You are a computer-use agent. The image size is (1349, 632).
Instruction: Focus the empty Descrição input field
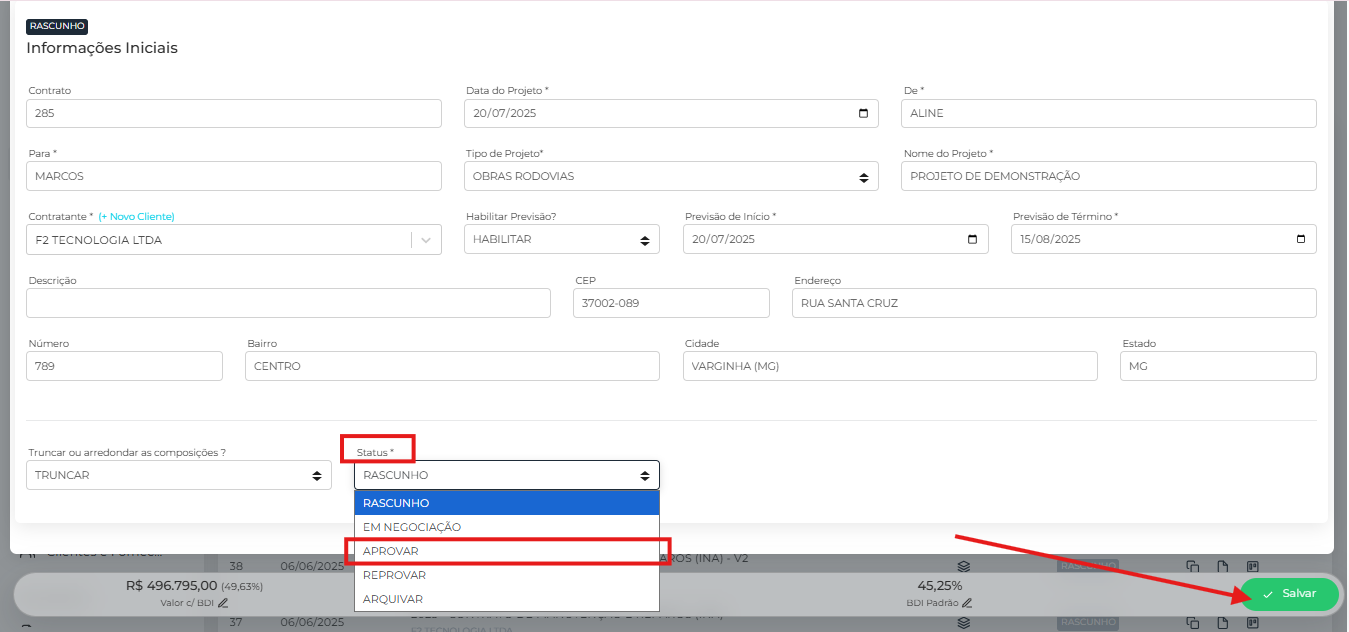point(288,303)
